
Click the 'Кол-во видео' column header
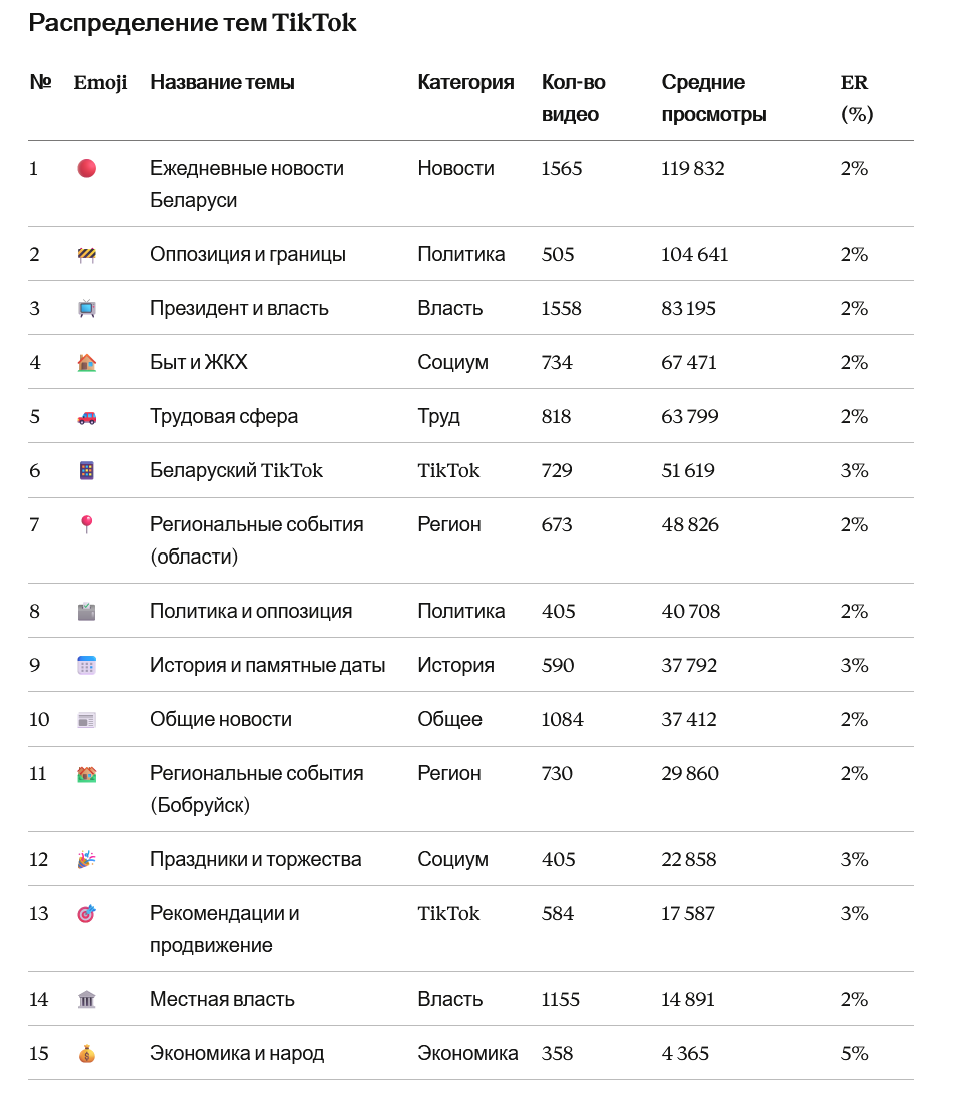click(574, 98)
